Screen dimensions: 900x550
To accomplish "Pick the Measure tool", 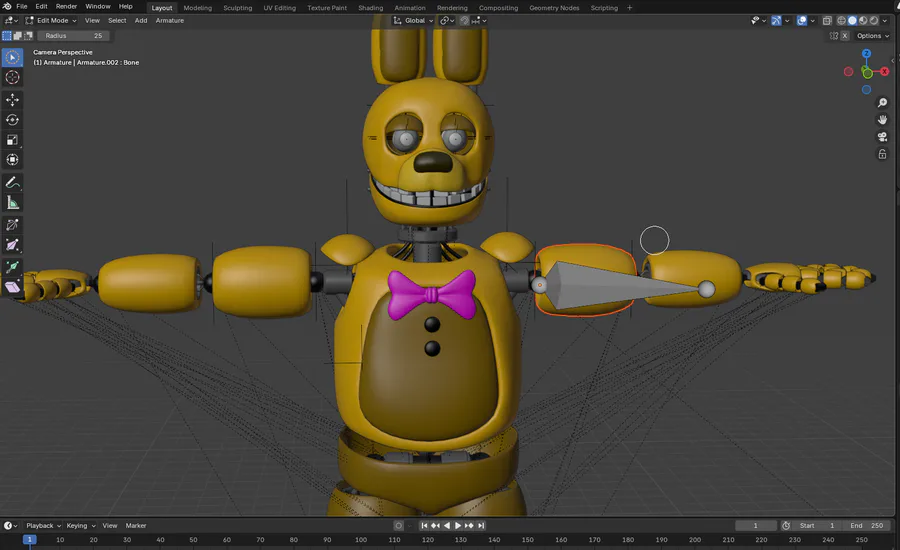I will tap(12, 203).
